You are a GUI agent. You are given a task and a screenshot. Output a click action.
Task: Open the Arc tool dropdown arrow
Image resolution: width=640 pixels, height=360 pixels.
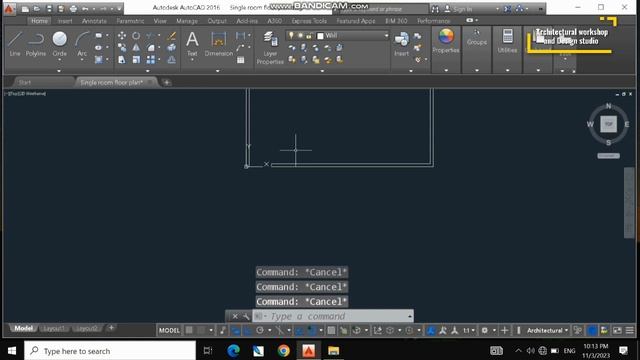tap(82, 60)
